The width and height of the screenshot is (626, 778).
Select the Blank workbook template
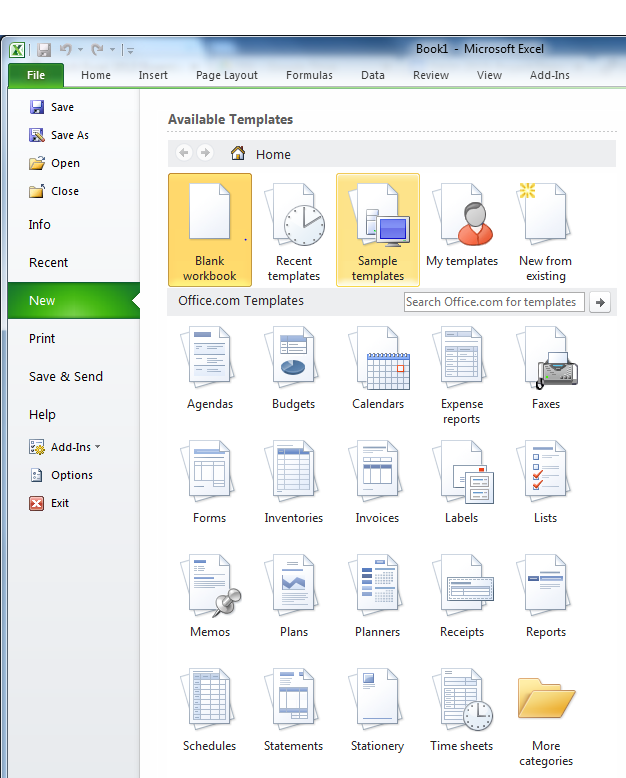210,230
